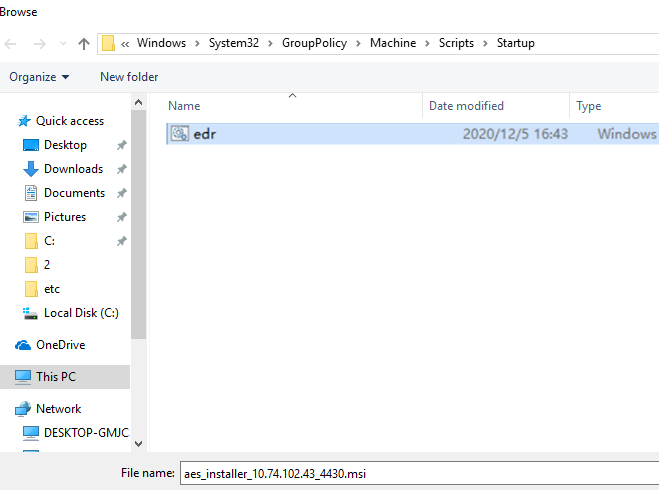This screenshot has height=490, width=659.
Task: Click pin icon next to Documents
Action: (x=121, y=193)
